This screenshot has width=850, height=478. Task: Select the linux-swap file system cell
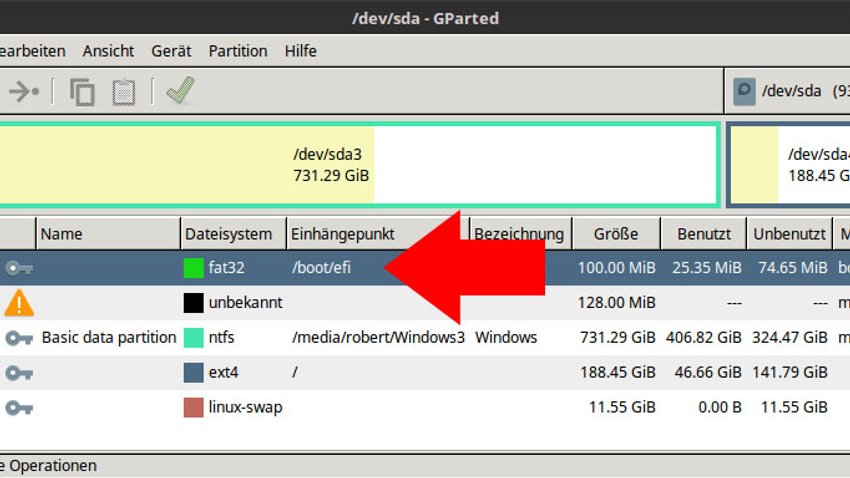246,408
